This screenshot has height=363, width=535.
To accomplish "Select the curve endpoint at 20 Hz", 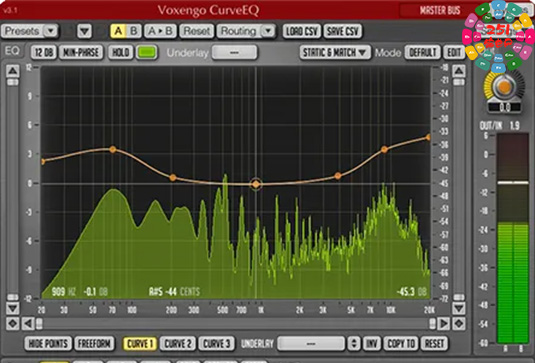I will (43, 161).
